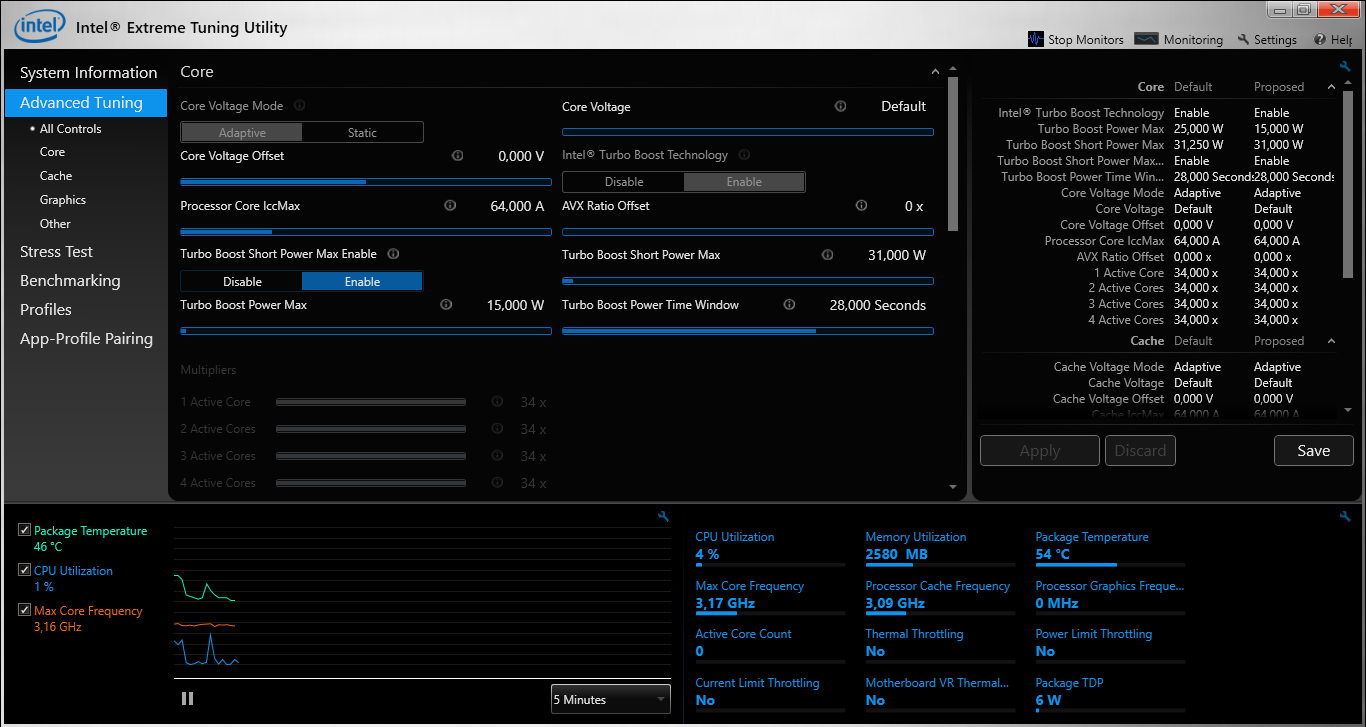Collapse Cache group in Default/Proposed summary
1366x727 pixels.
1331,341
